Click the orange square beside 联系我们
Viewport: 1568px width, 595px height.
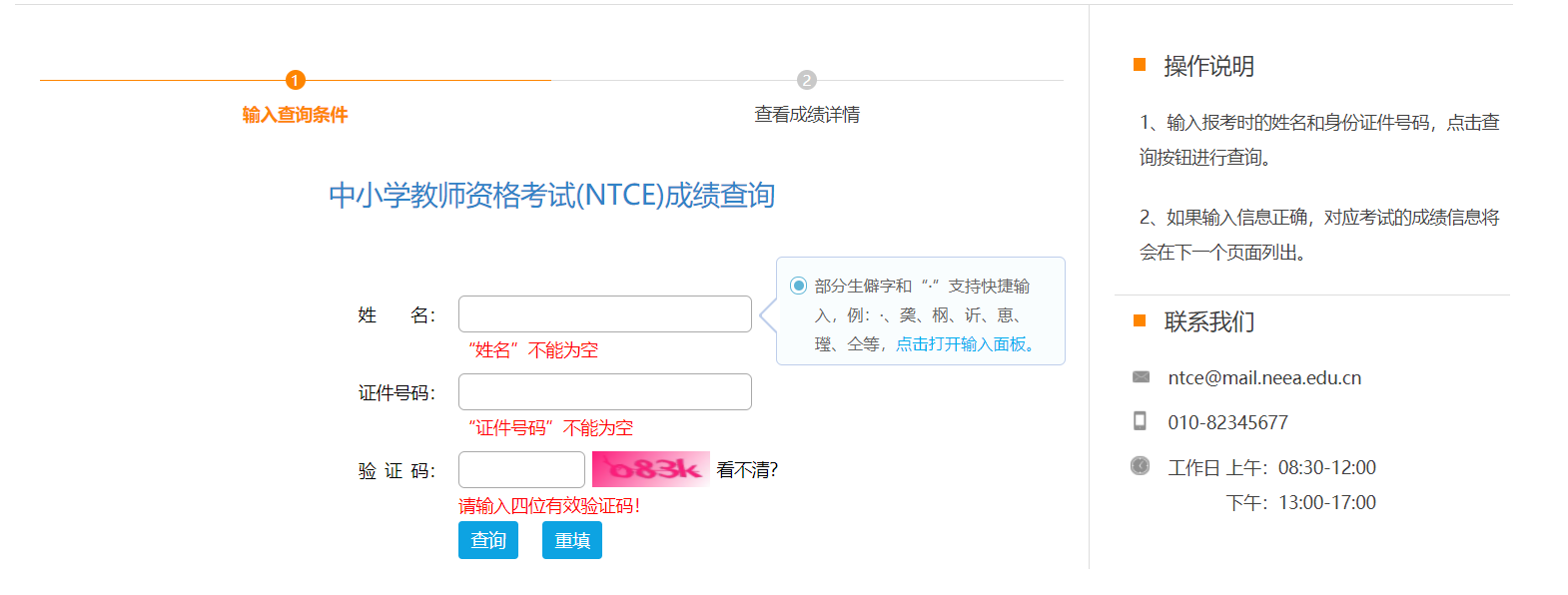1140,320
